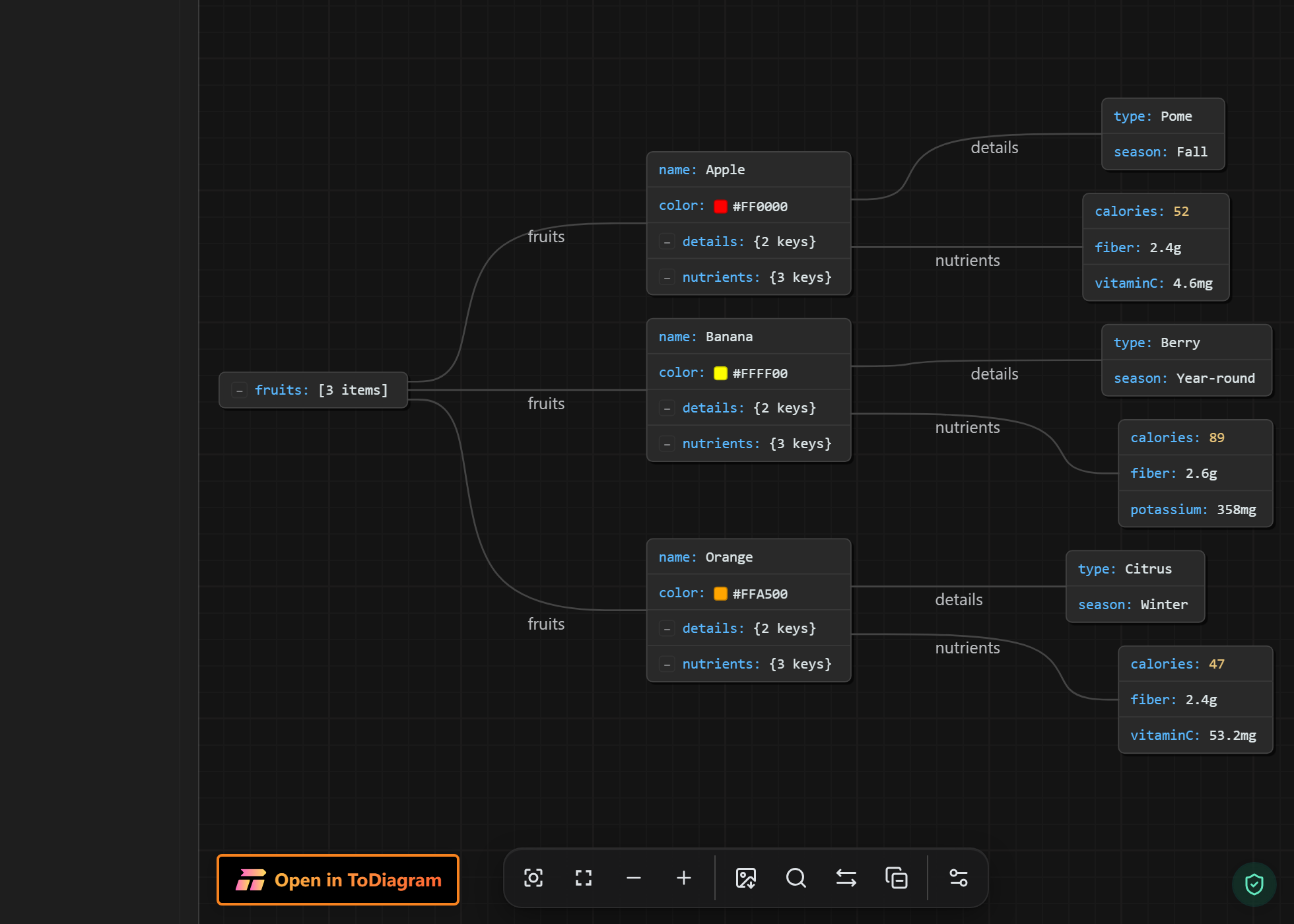Screen dimensions: 1294x924
Task: Click the 'season: Winter' row
Action: [1136, 605]
